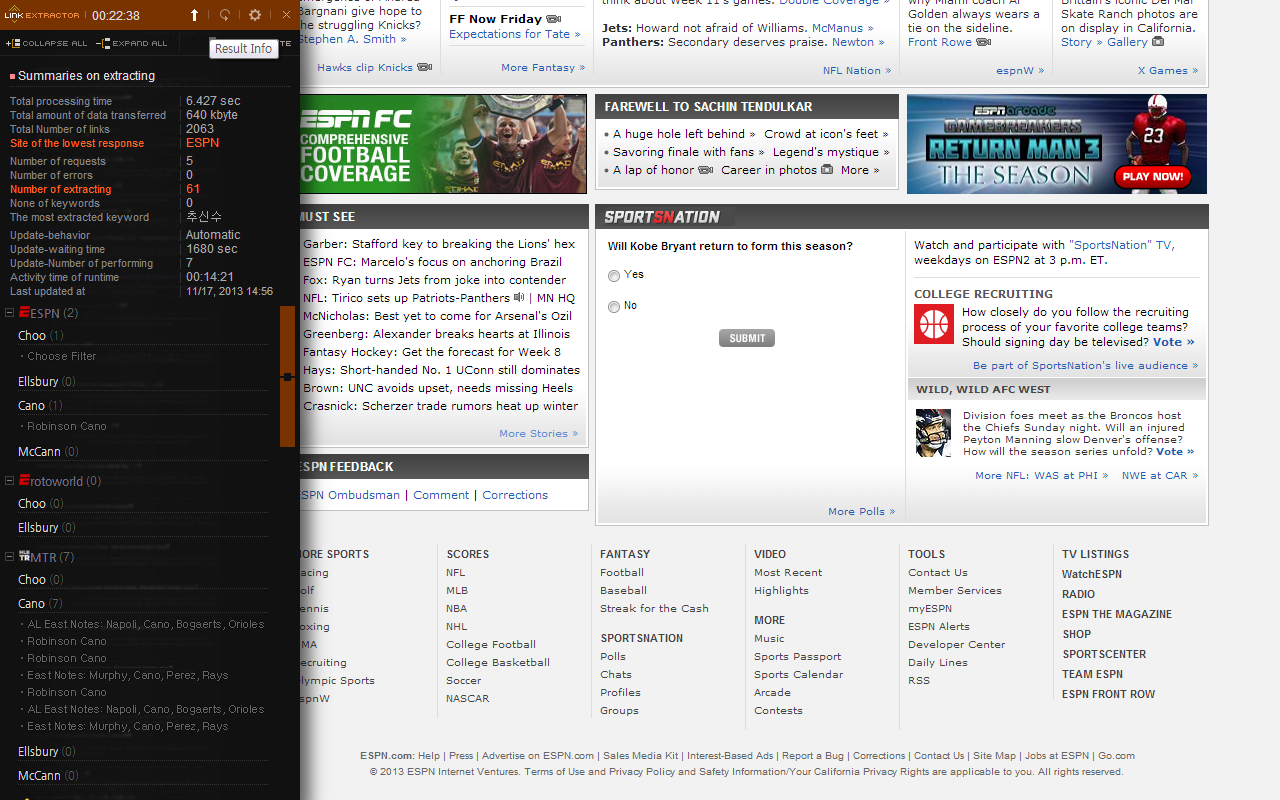Screen dimensions: 1280x800
Task: Open Garber: Stafford key headline
Action: 439,244
